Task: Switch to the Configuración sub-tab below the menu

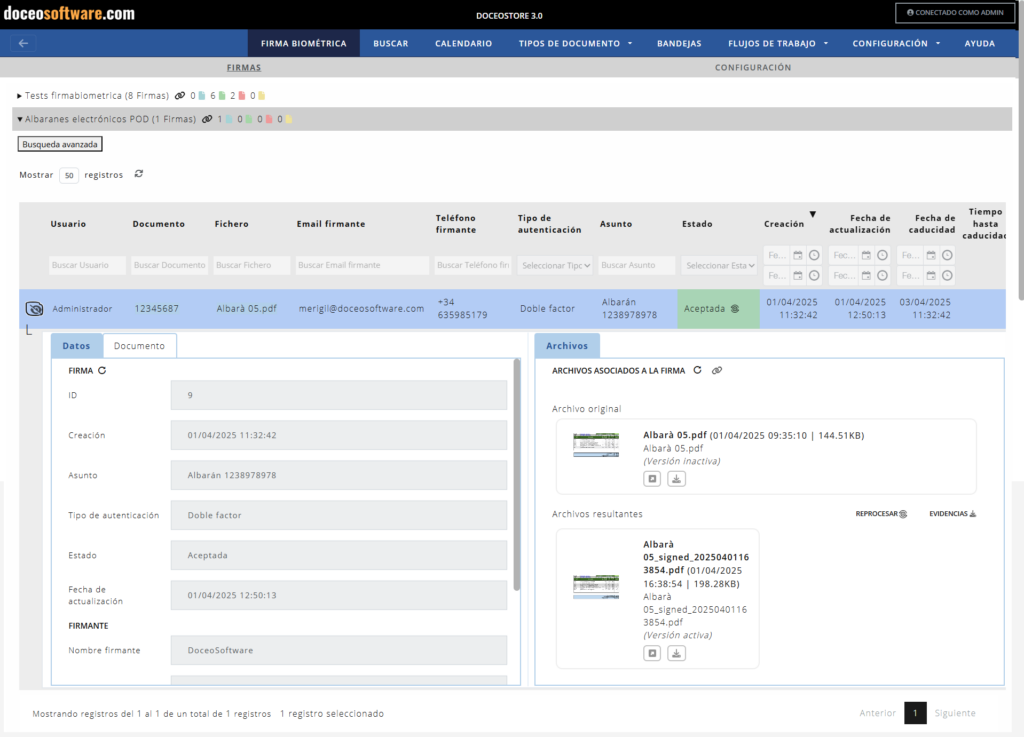Action: [x=752, y=67]
